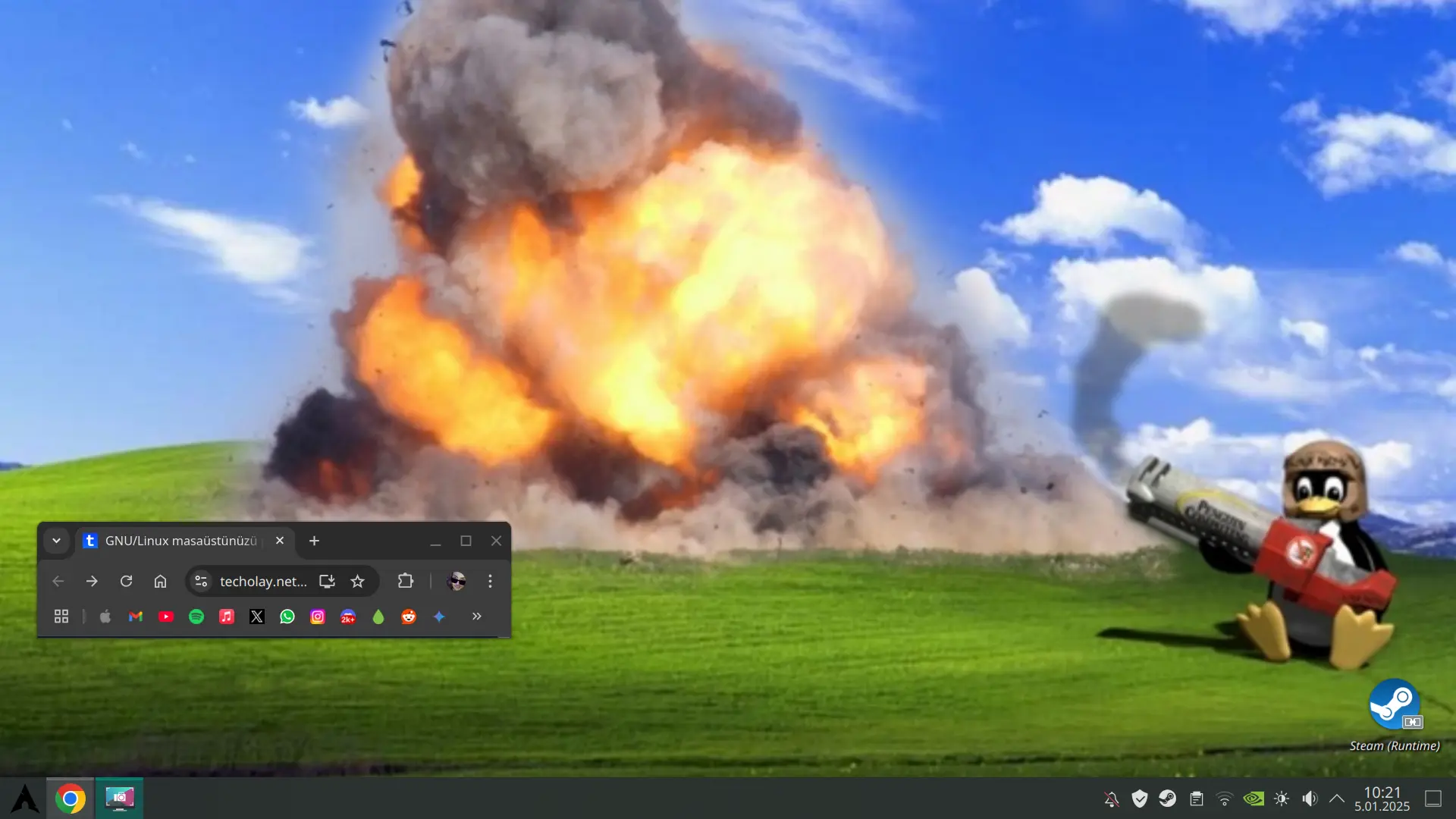Open the Apple Music bookmark
The image size is (1456, 819).
point(227,617)
